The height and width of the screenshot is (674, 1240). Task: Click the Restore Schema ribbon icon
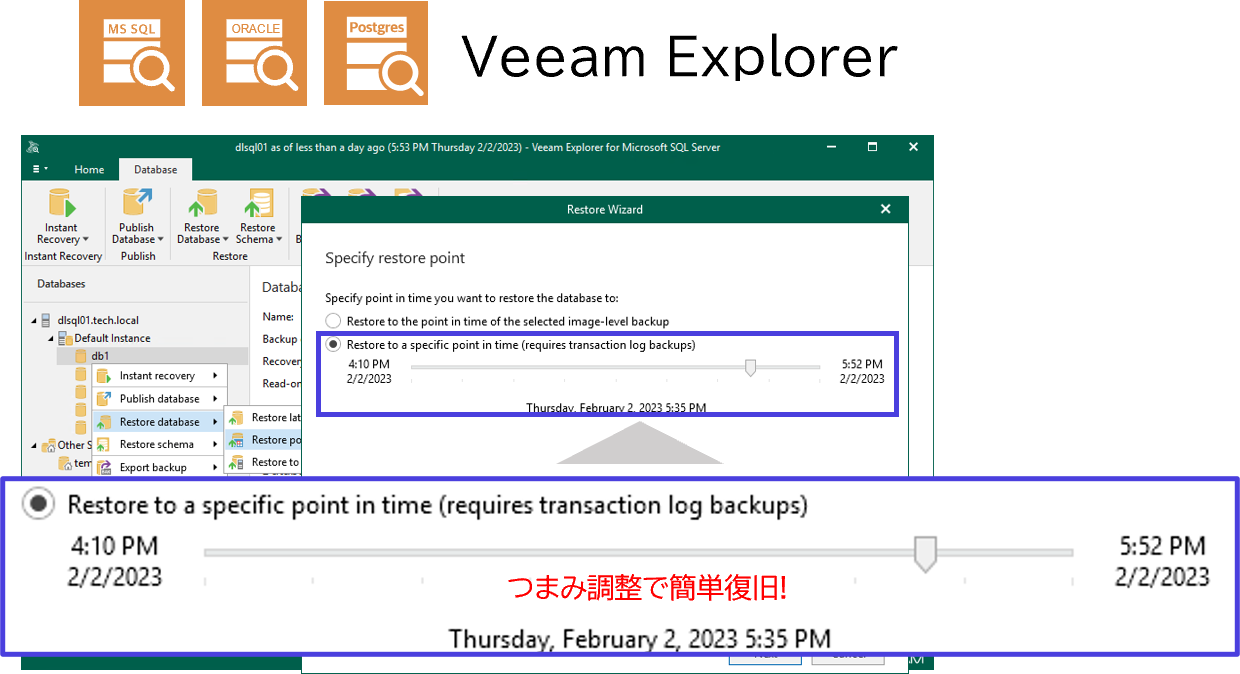pos(258,203)
